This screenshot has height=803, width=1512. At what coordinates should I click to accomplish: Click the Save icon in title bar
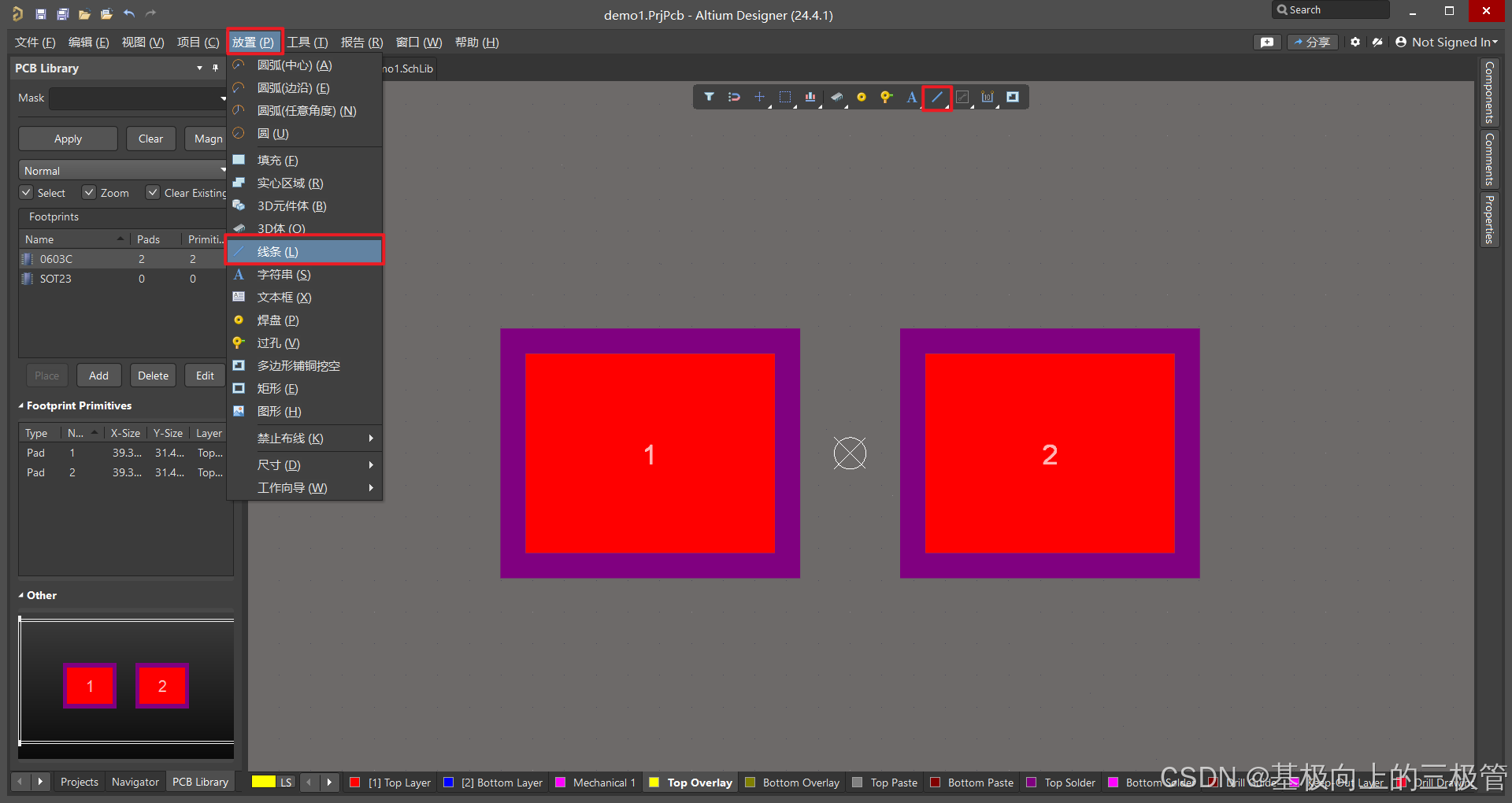[40, 14]
